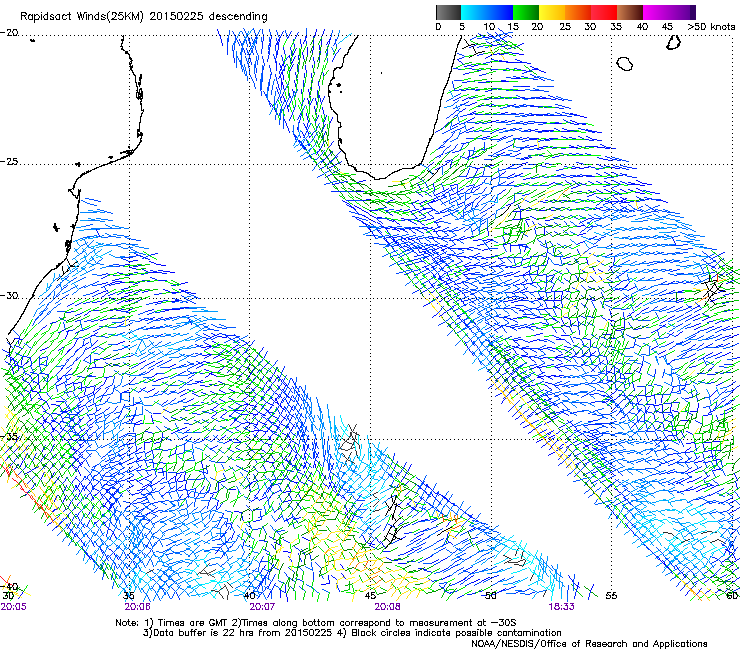740x650 pixels.
Task: Click the orange 25-30 knots legend swatch
Action: point(578,12)
